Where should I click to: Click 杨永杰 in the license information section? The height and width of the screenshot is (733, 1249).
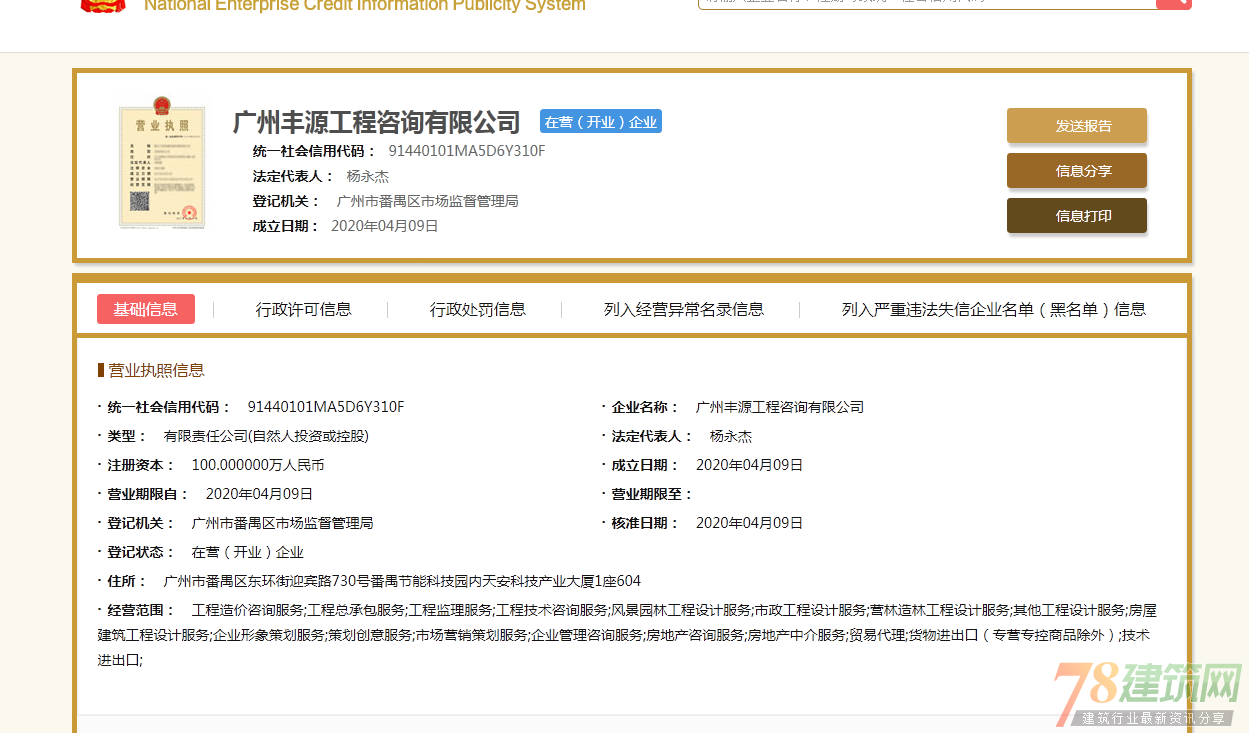pos(731,436)
